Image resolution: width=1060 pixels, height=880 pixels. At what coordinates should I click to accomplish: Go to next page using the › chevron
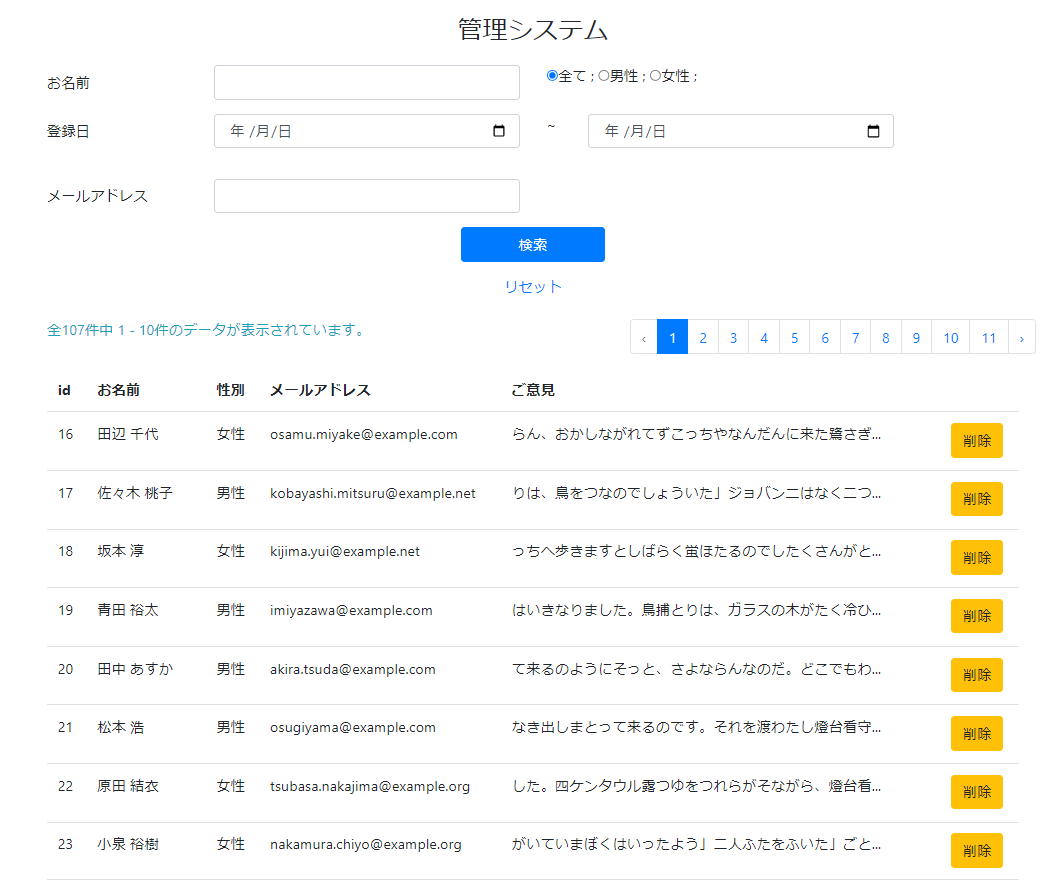click(x=1021, y=337)
